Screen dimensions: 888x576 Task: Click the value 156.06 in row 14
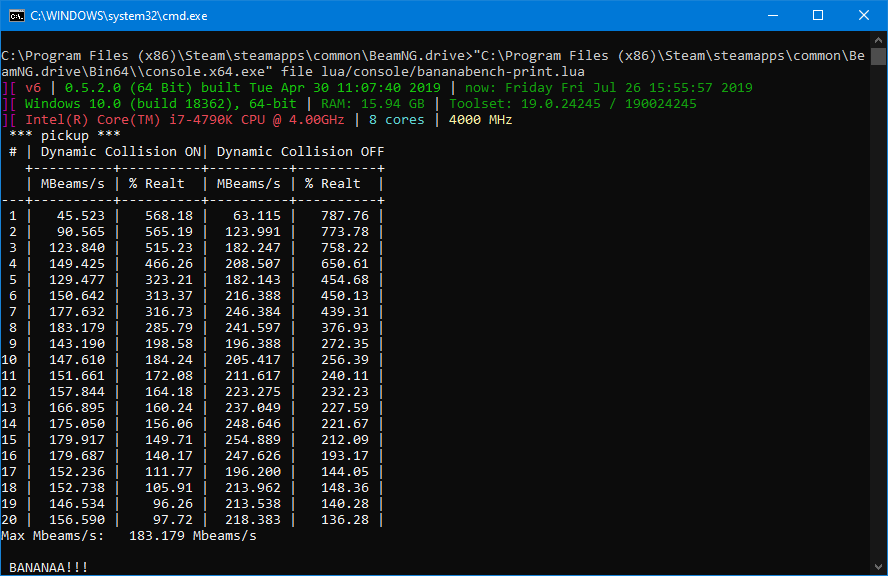point(169,424)
